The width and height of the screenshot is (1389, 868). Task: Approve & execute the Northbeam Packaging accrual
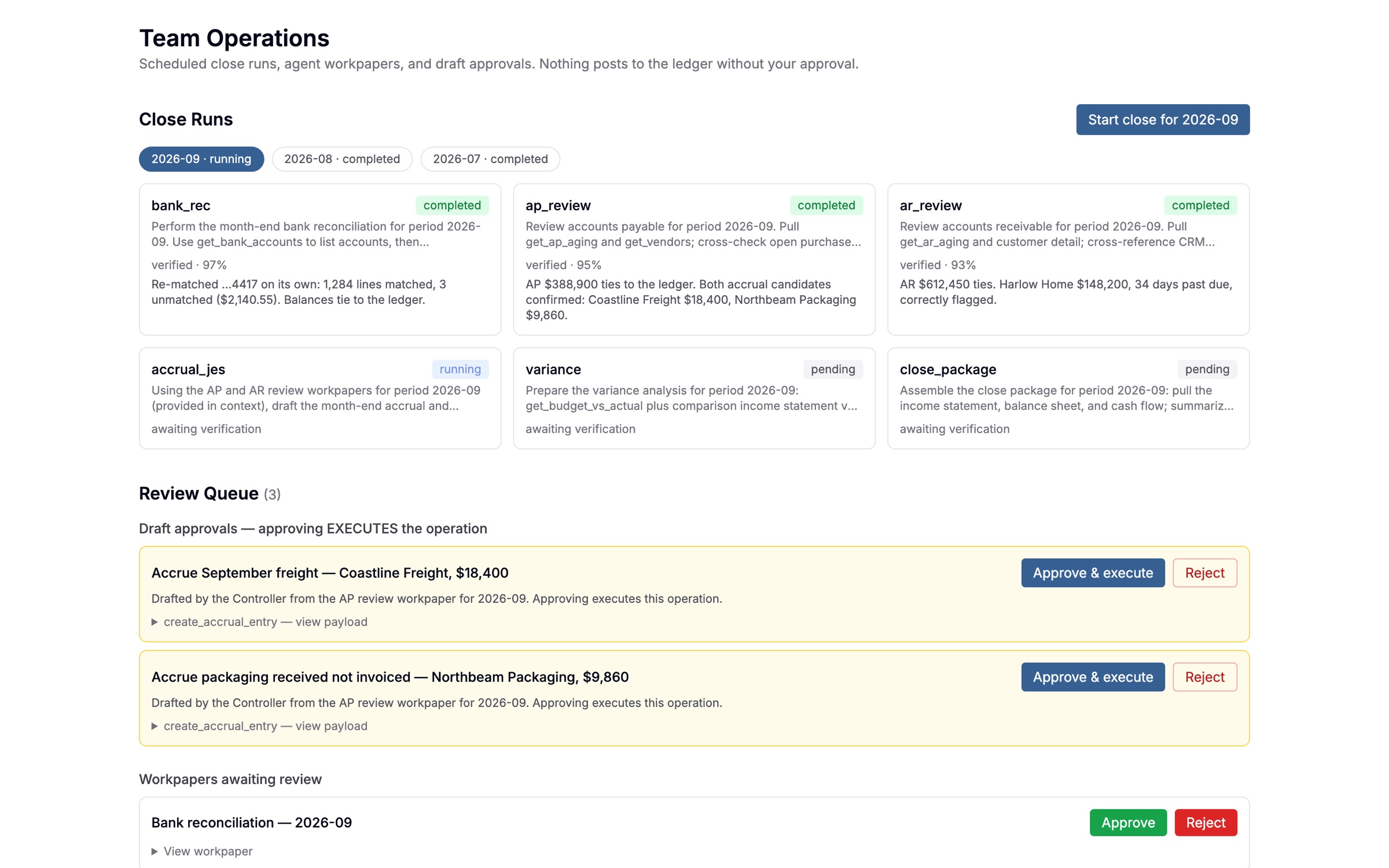tap(1093, 677)
